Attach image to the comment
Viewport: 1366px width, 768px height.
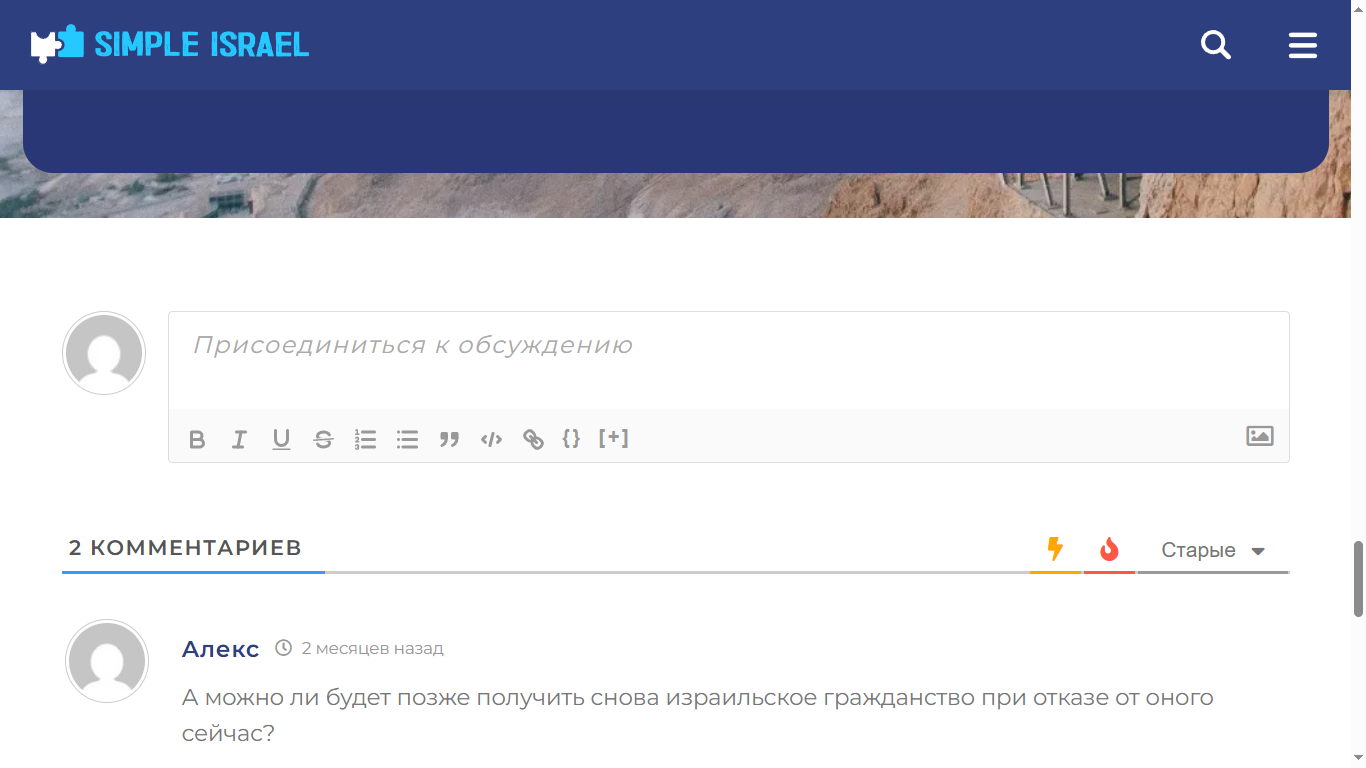pos(1259,436)
